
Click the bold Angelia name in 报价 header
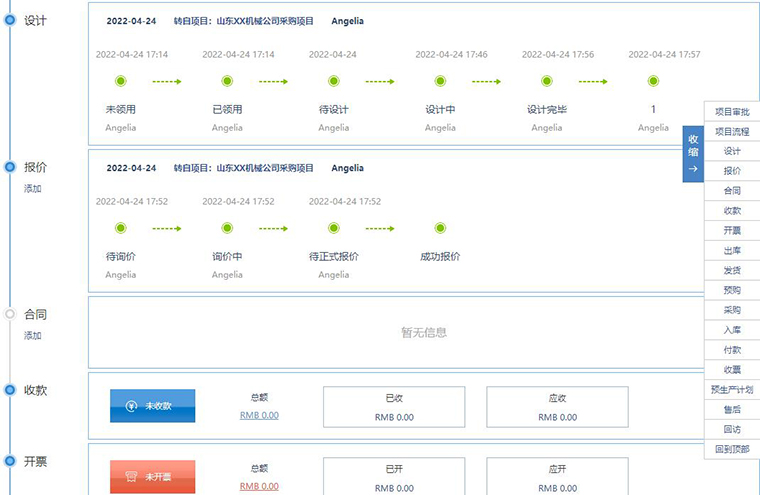(x=348, y=168)
